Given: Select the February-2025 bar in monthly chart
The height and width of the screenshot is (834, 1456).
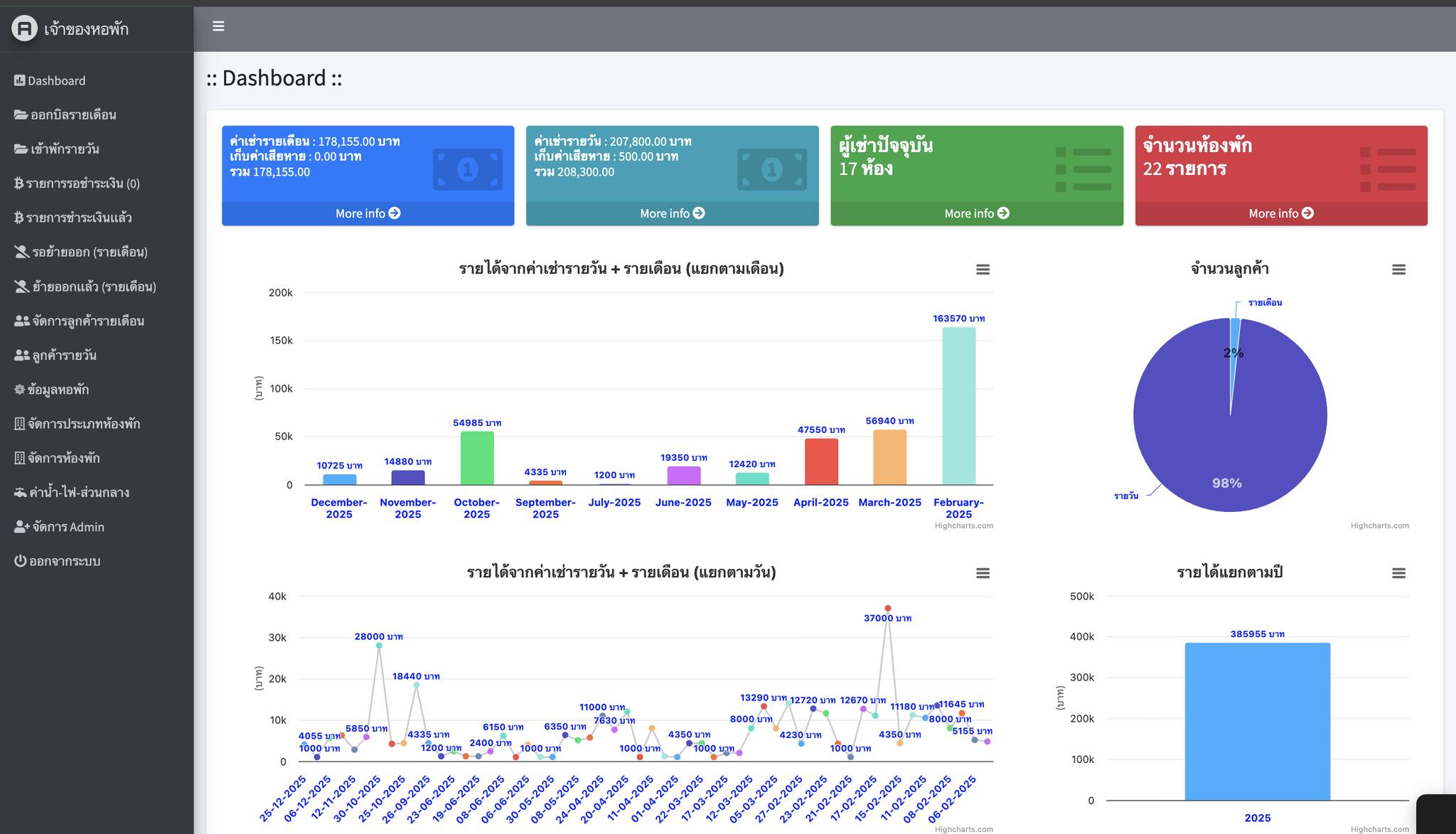Looking at the screenshot, I should tap(959, 406).
